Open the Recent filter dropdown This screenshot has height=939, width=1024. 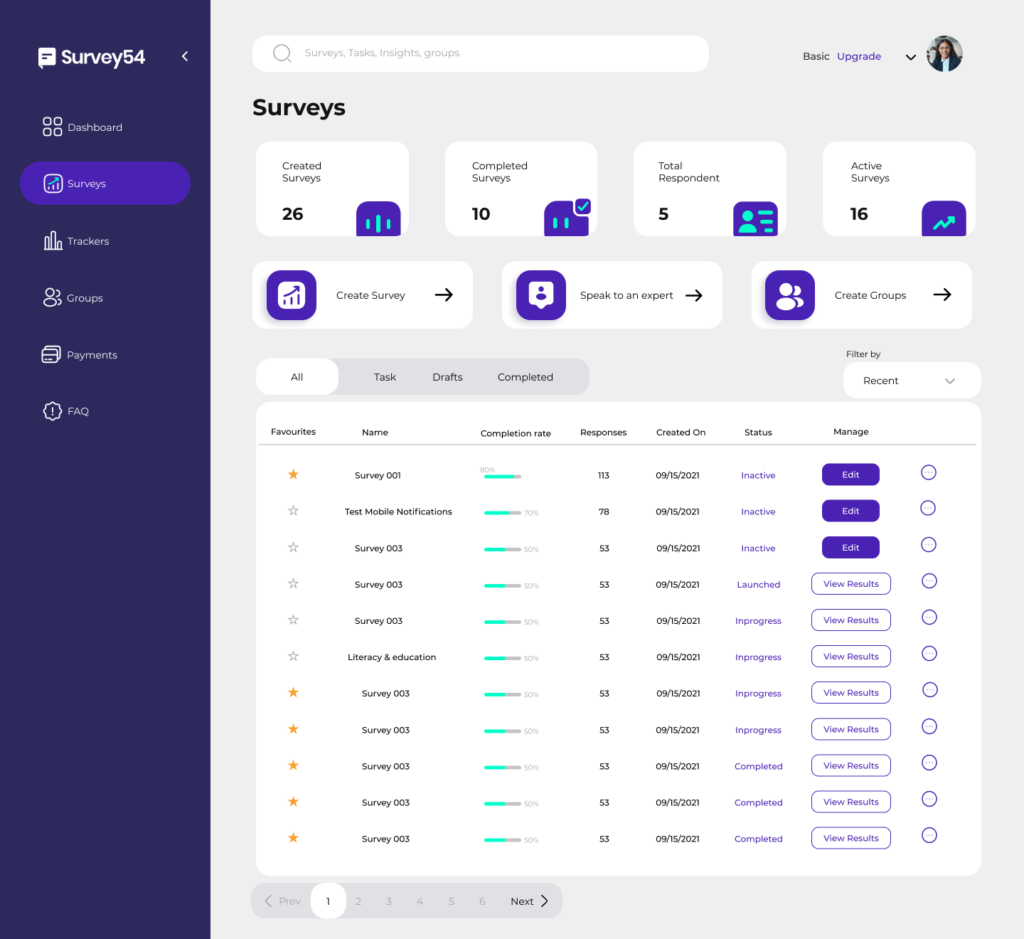tap(911, 381)
